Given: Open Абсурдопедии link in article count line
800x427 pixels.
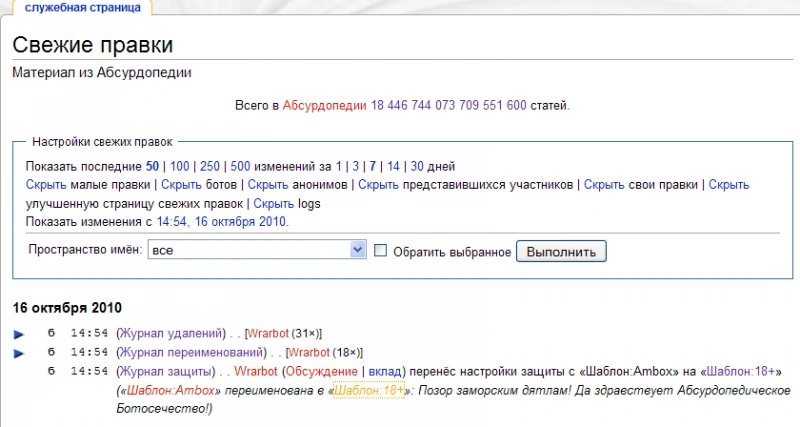Looking at the screenshot, I should click(x=324, y=106).
